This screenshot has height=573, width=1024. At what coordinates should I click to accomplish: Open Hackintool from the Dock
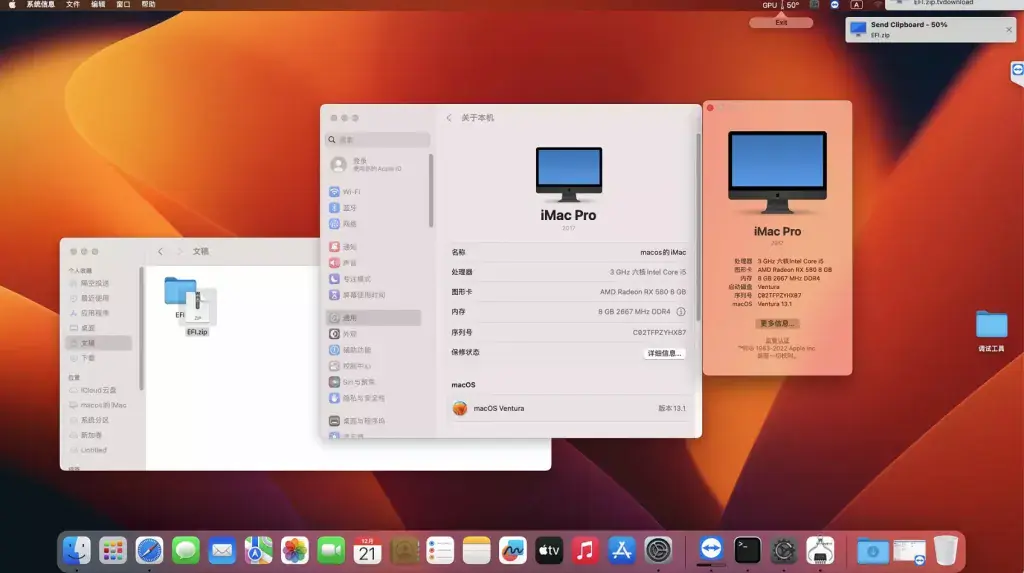tap(820, 550)
